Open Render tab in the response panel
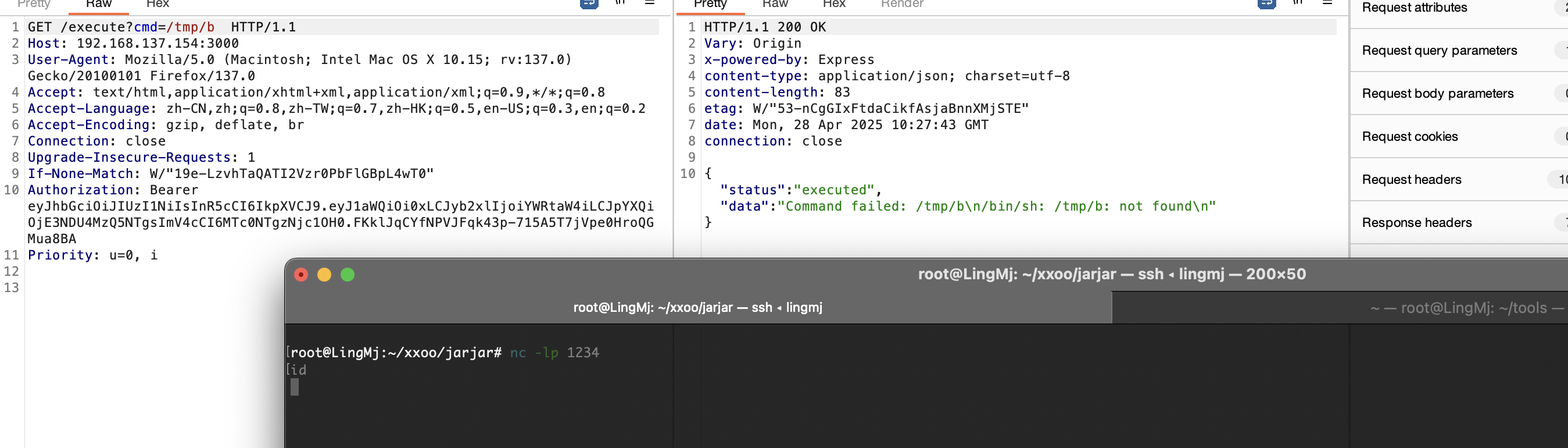The image size is (1568, 448). point(902,4)
